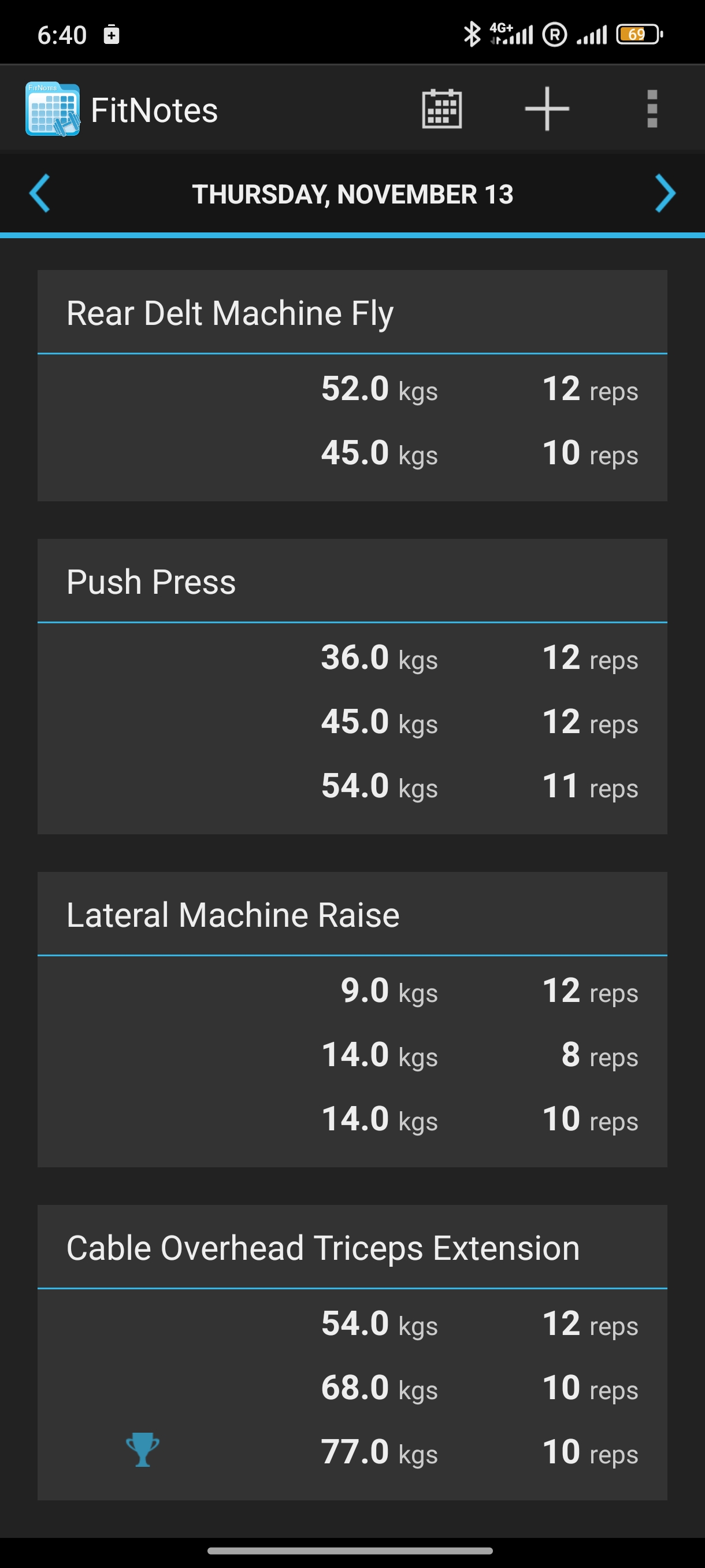Tap the Bluetooth status icon

coord(472,35)
